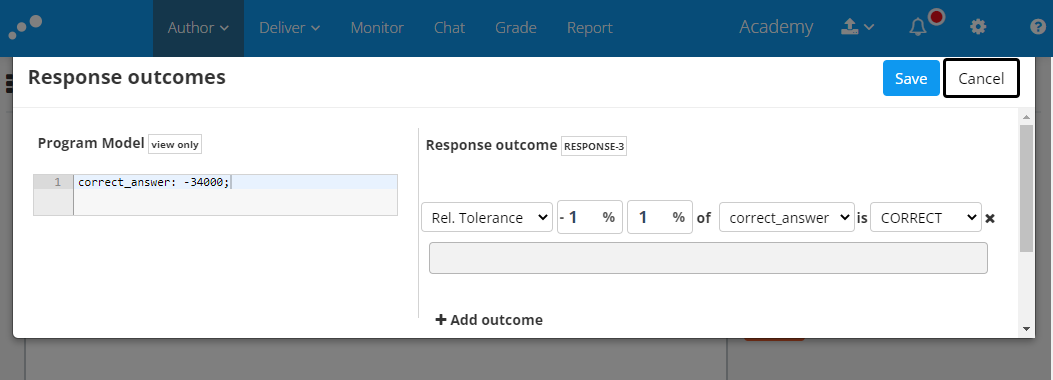Click the notification bell icon

point(917,28)
